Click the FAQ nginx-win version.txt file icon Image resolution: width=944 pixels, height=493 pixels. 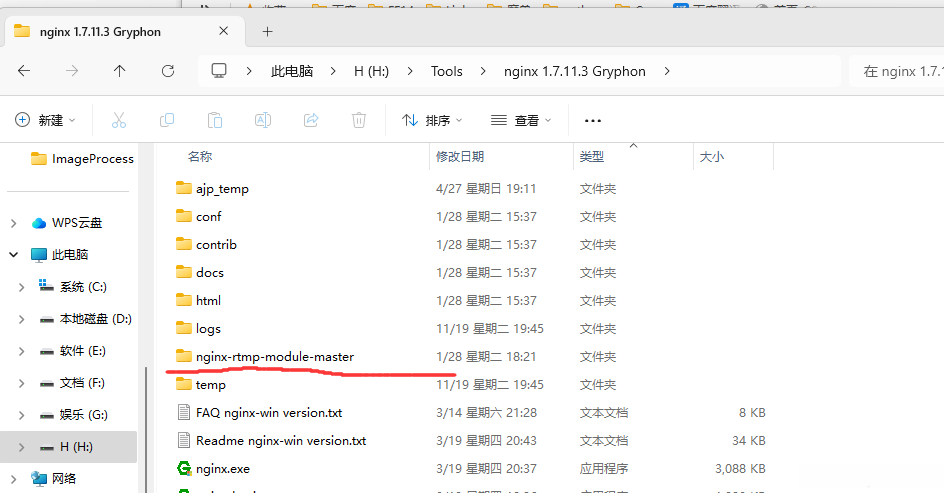[x=184, y=412]
